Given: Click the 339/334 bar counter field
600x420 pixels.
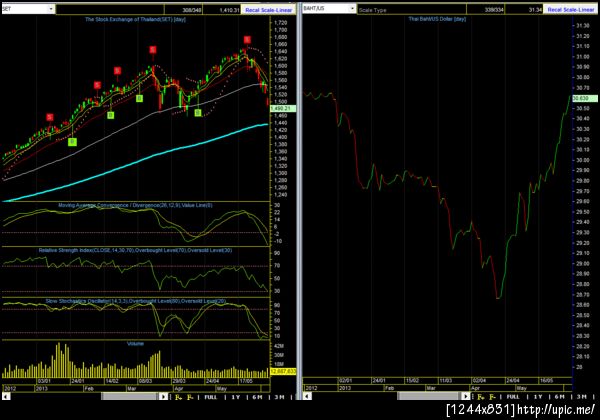Looking at the screenshot, I should tap(486, 10).
